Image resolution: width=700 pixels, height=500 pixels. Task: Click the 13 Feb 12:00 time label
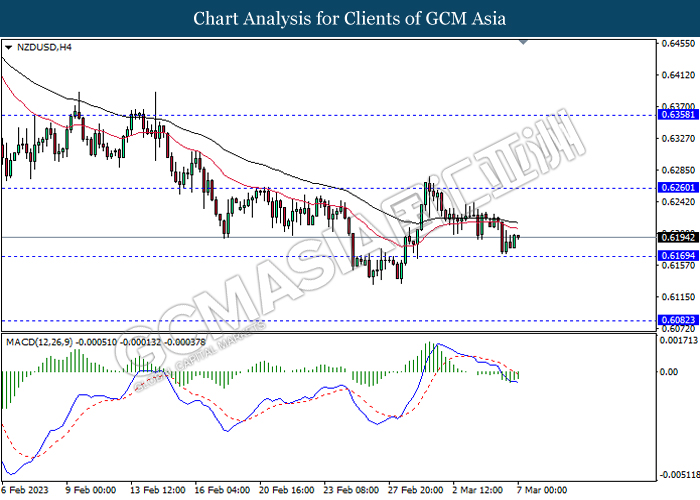pos(158,490)
